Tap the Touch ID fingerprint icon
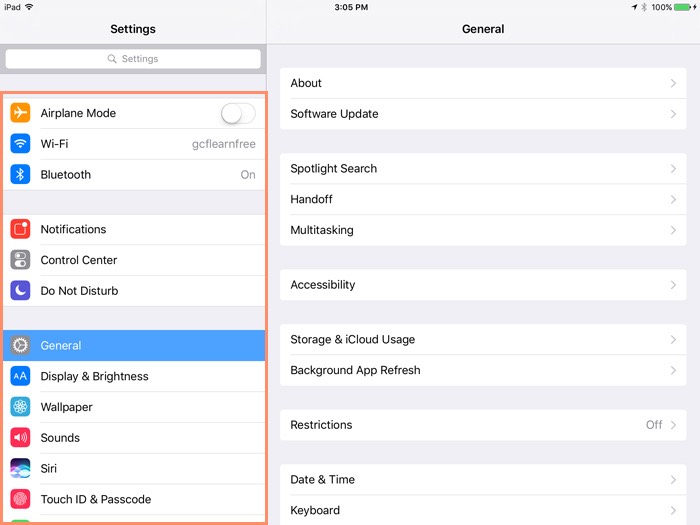The image size is (700, 525). click(x=20, y=499)
